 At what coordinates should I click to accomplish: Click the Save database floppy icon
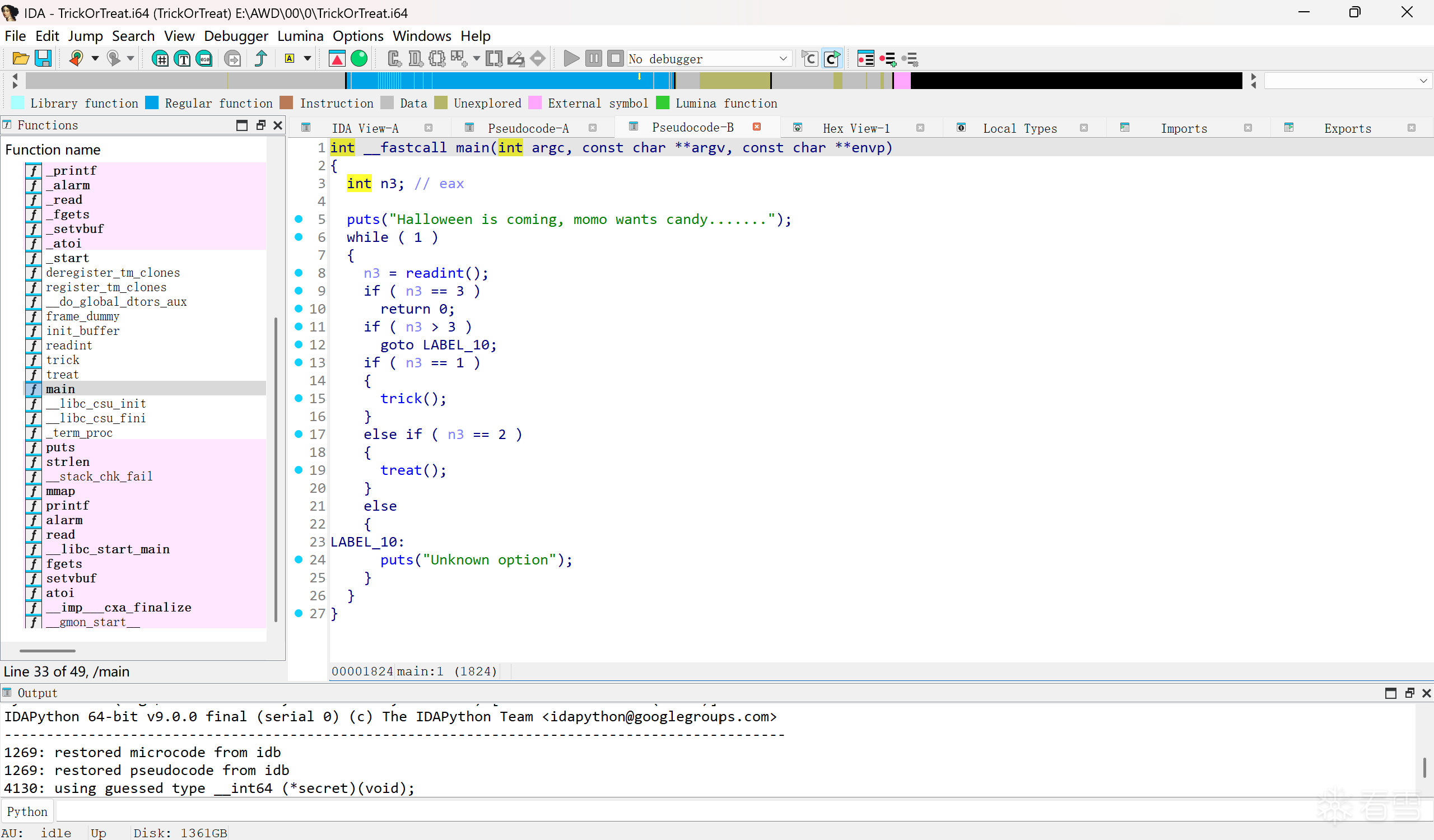tap(43, 59)
